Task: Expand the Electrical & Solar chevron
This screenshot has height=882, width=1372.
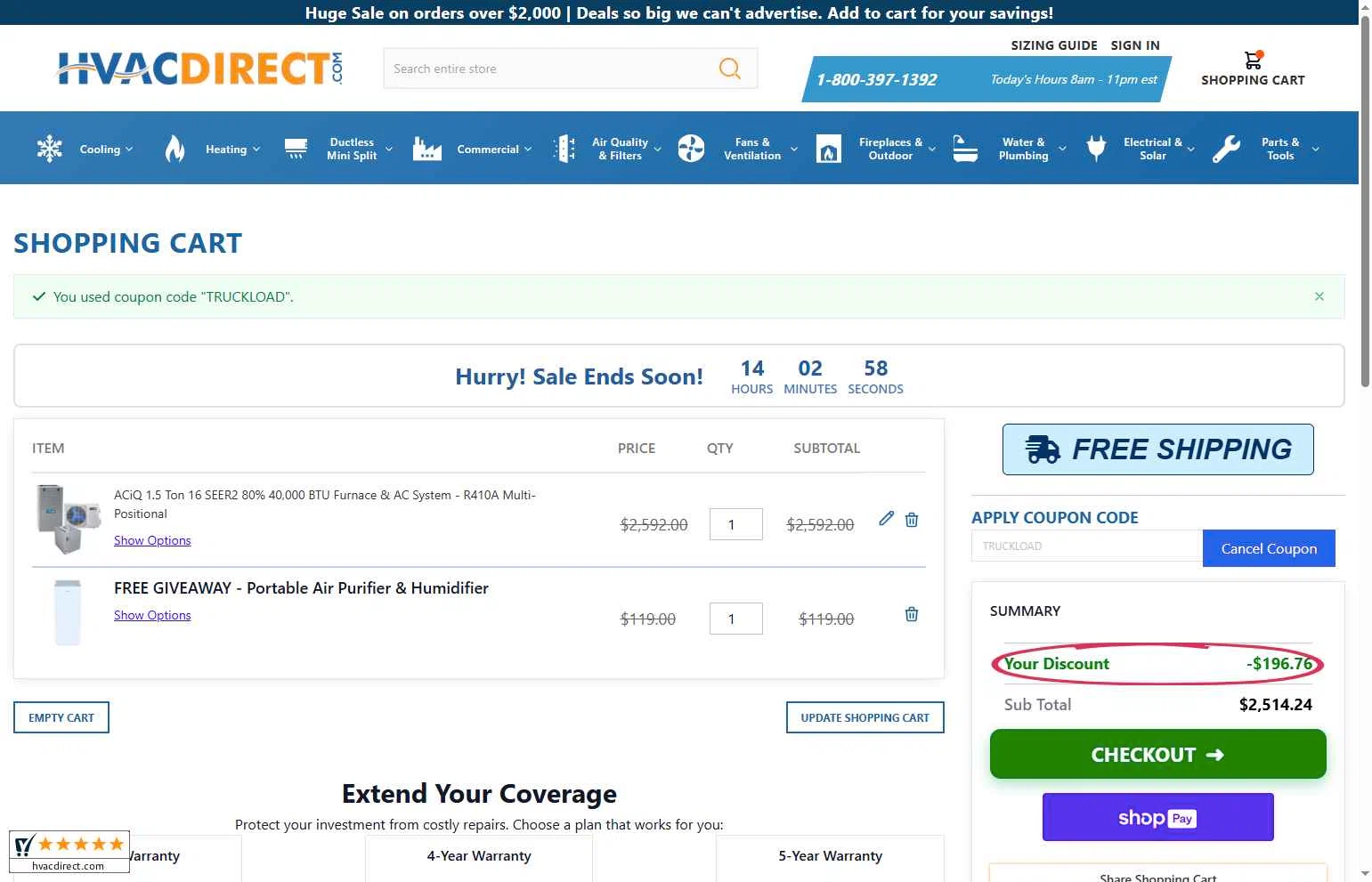Action: [1191, 150]
